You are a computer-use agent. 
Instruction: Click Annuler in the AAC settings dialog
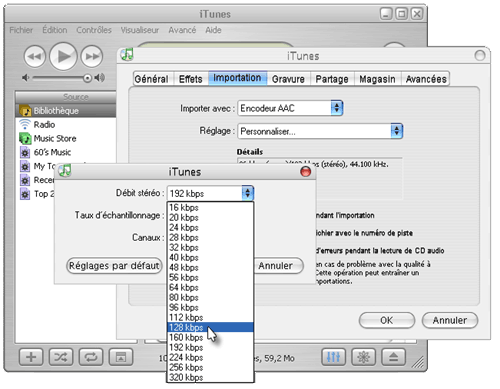[x=279, y=266]
